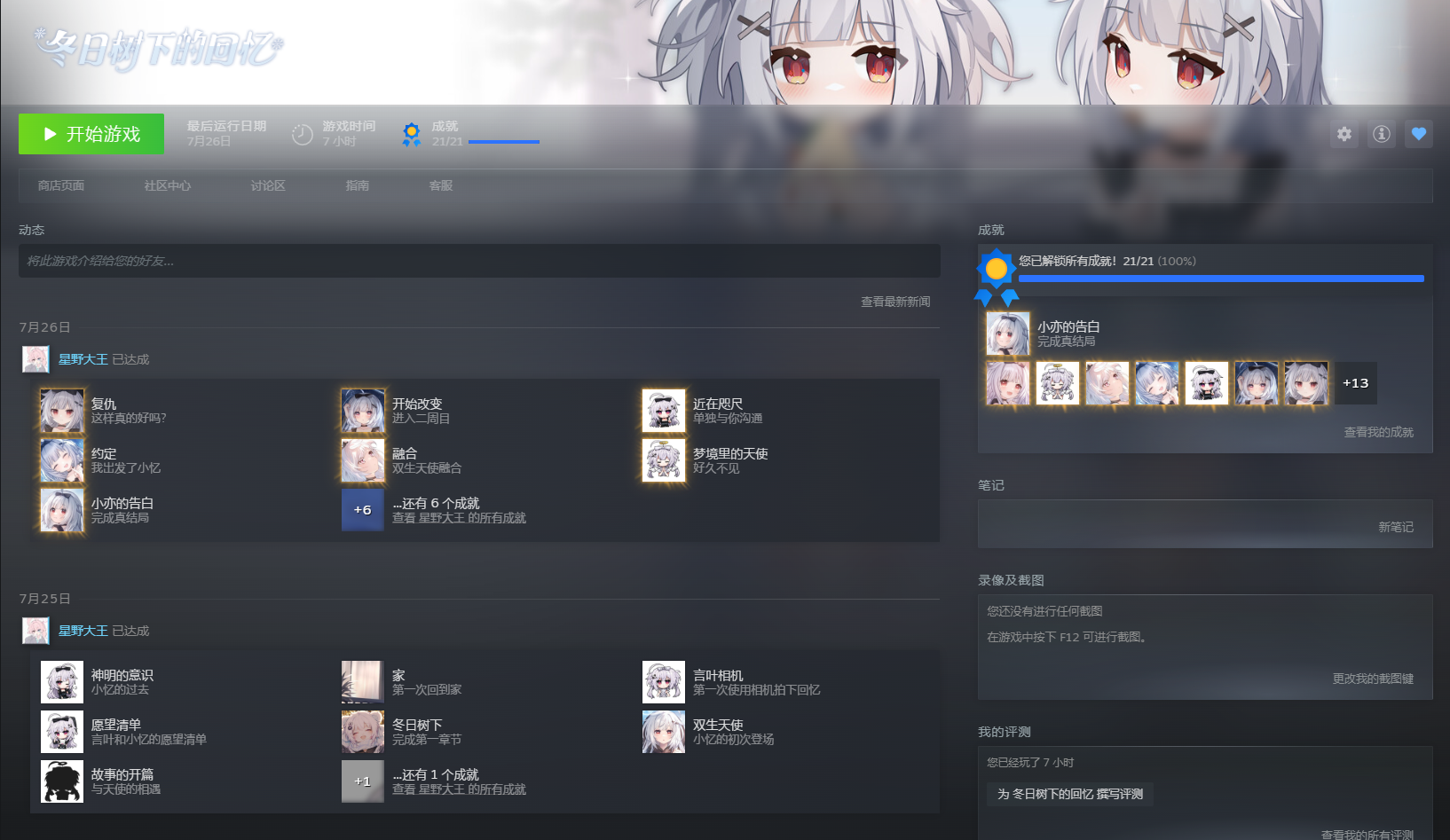The image size is (1450, 840).
Task: Click the large achievement badge in sidebar panel
Action: pos(997,278)
